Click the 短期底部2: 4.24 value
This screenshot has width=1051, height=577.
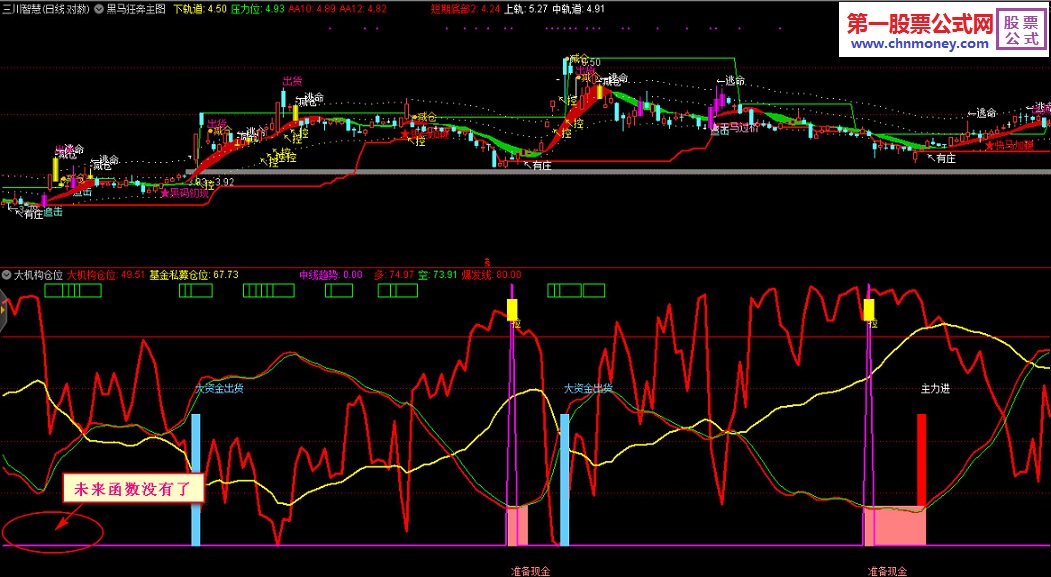[x=465, y=9]
